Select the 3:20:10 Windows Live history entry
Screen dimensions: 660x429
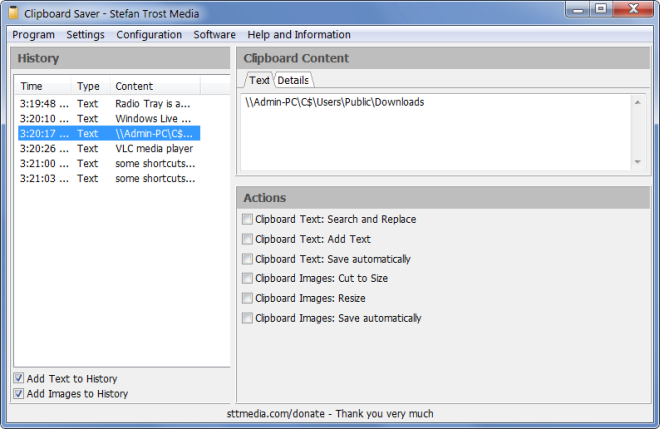109,119
